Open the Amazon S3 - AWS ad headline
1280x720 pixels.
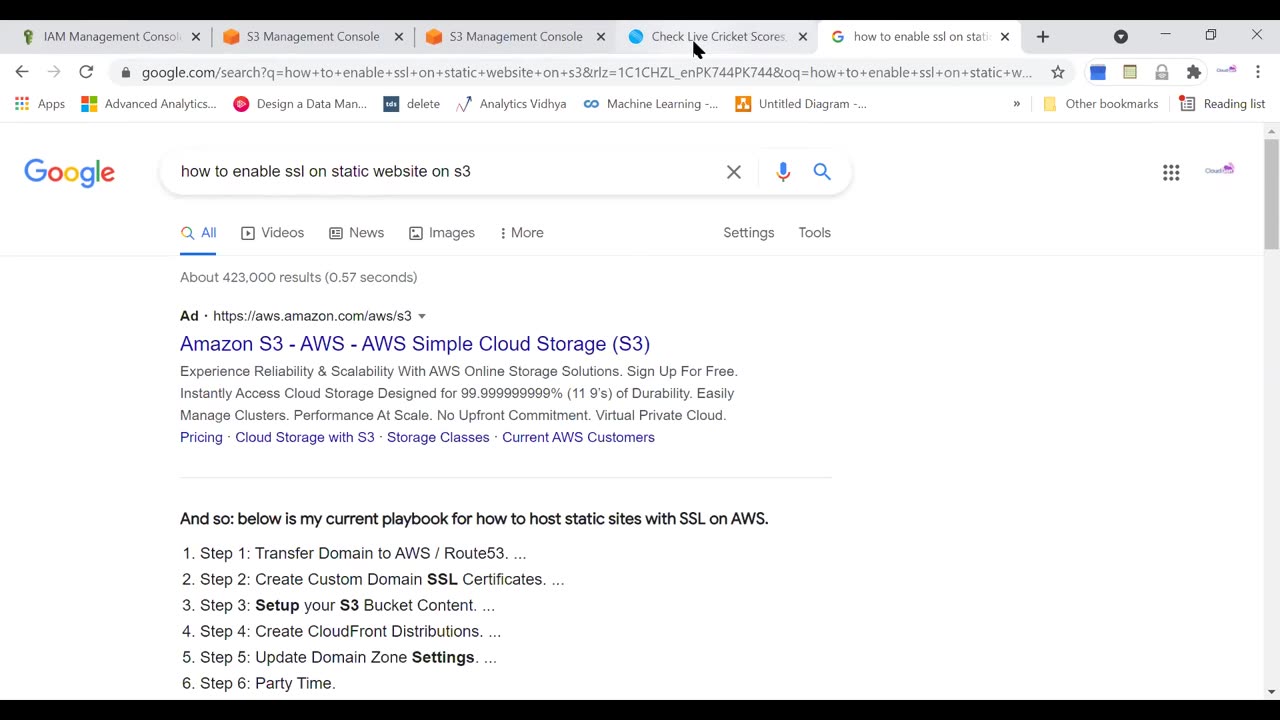415,344
